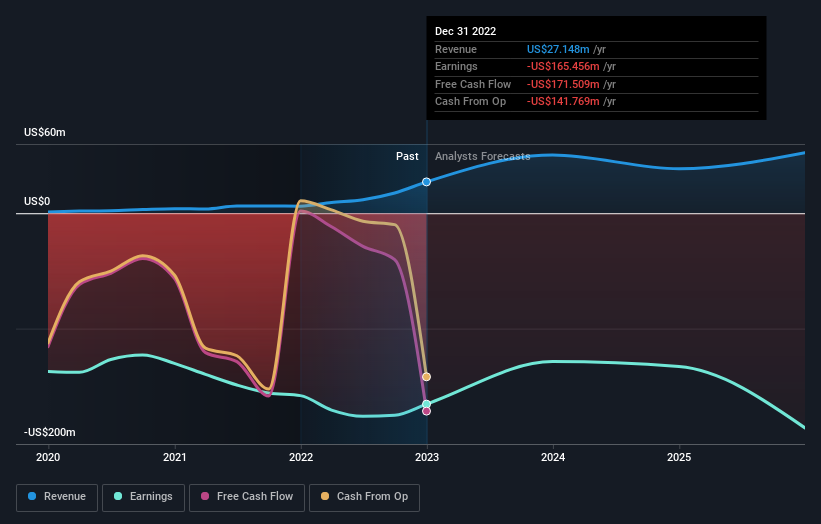Click the Earnings row label in tooltip
Image resolution: width=821 pixels, height=524 pixels.
coord(456,66)
